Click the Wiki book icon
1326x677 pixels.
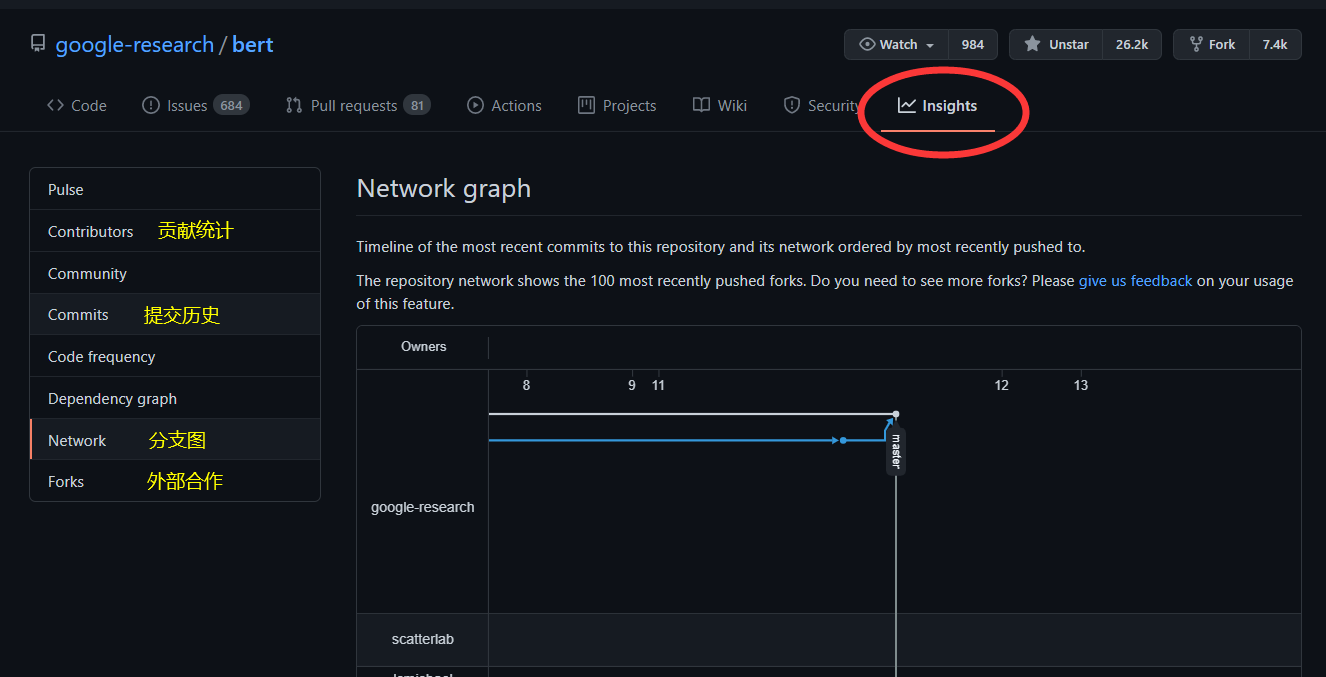(x=702, y=105)
